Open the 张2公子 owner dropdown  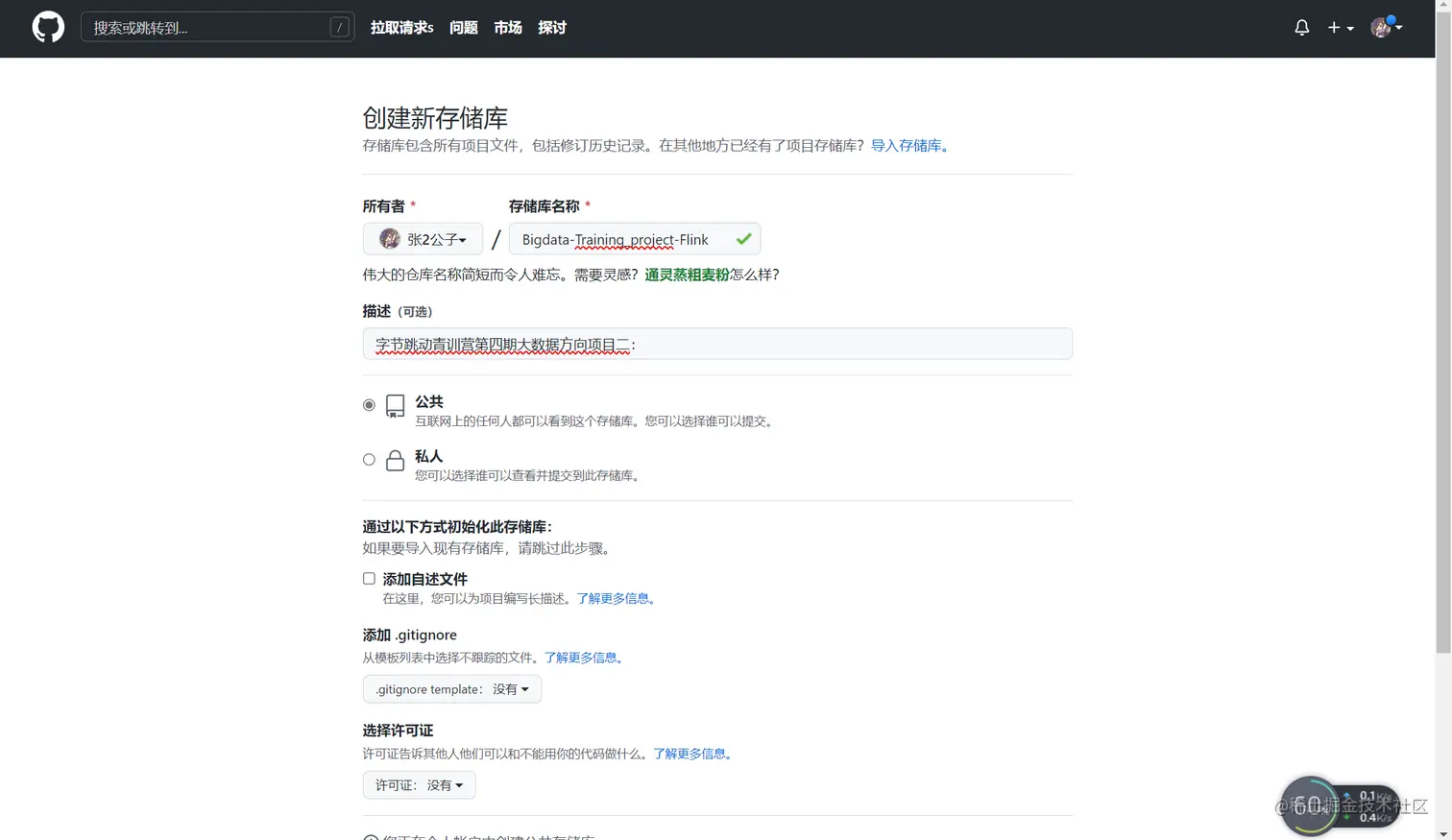pyautogui.click(x=423, y=238)
